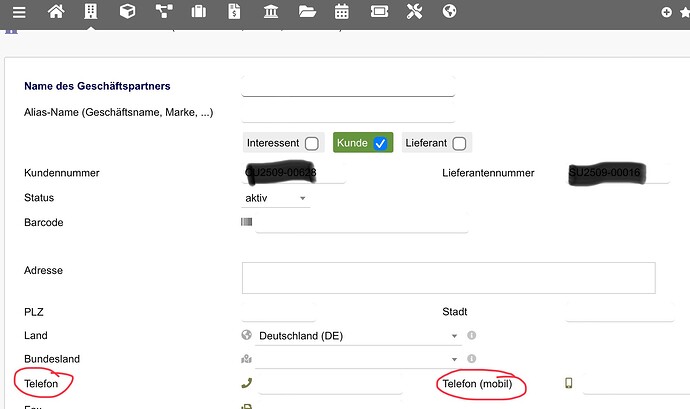Click the 'Kundennummer' label
This screenshot has height=409, width=690.
pos(62,173)
